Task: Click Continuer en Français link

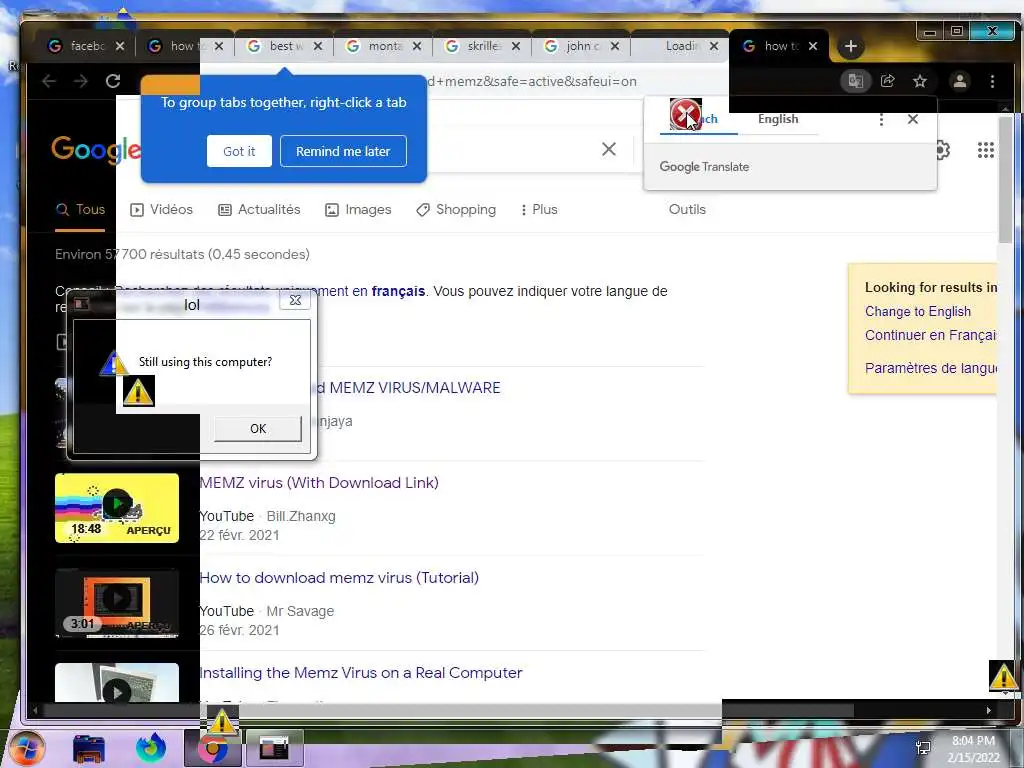Action: [931, 335]
